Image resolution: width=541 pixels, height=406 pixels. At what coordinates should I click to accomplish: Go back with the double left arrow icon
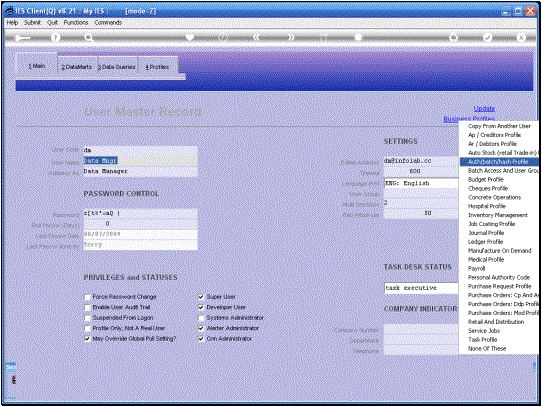[x=256, y=37]
